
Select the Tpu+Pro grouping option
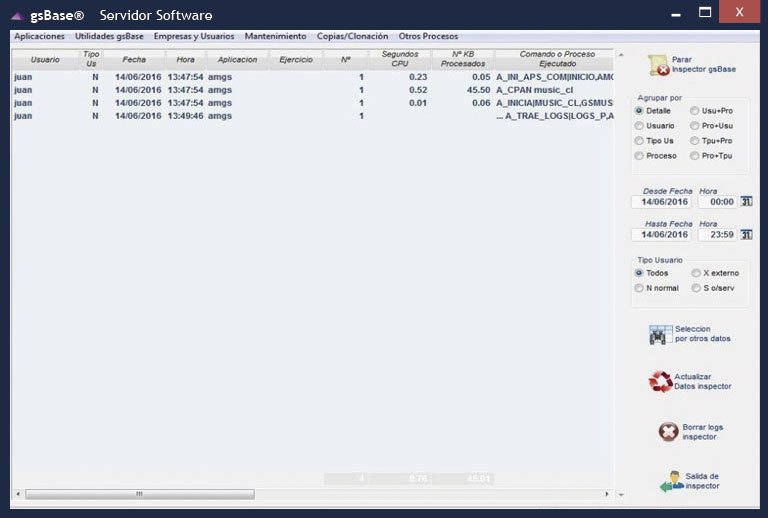click(694, 141)
